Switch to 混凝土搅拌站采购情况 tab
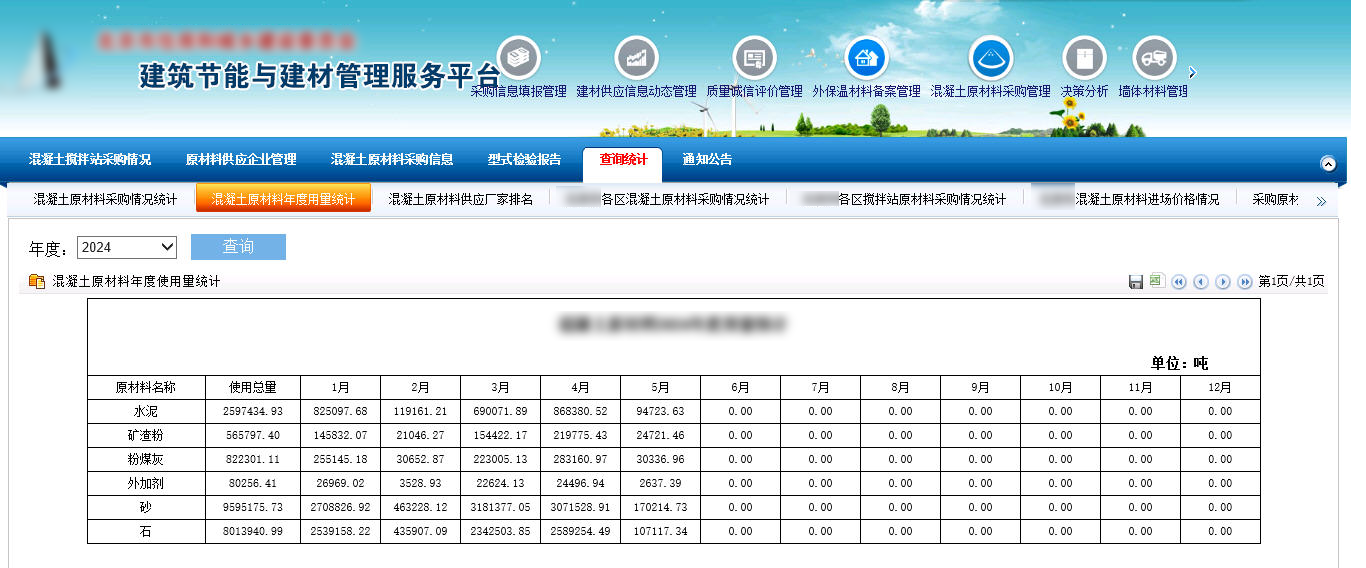This screenshot has width=1366, height=568. [90, 160]
